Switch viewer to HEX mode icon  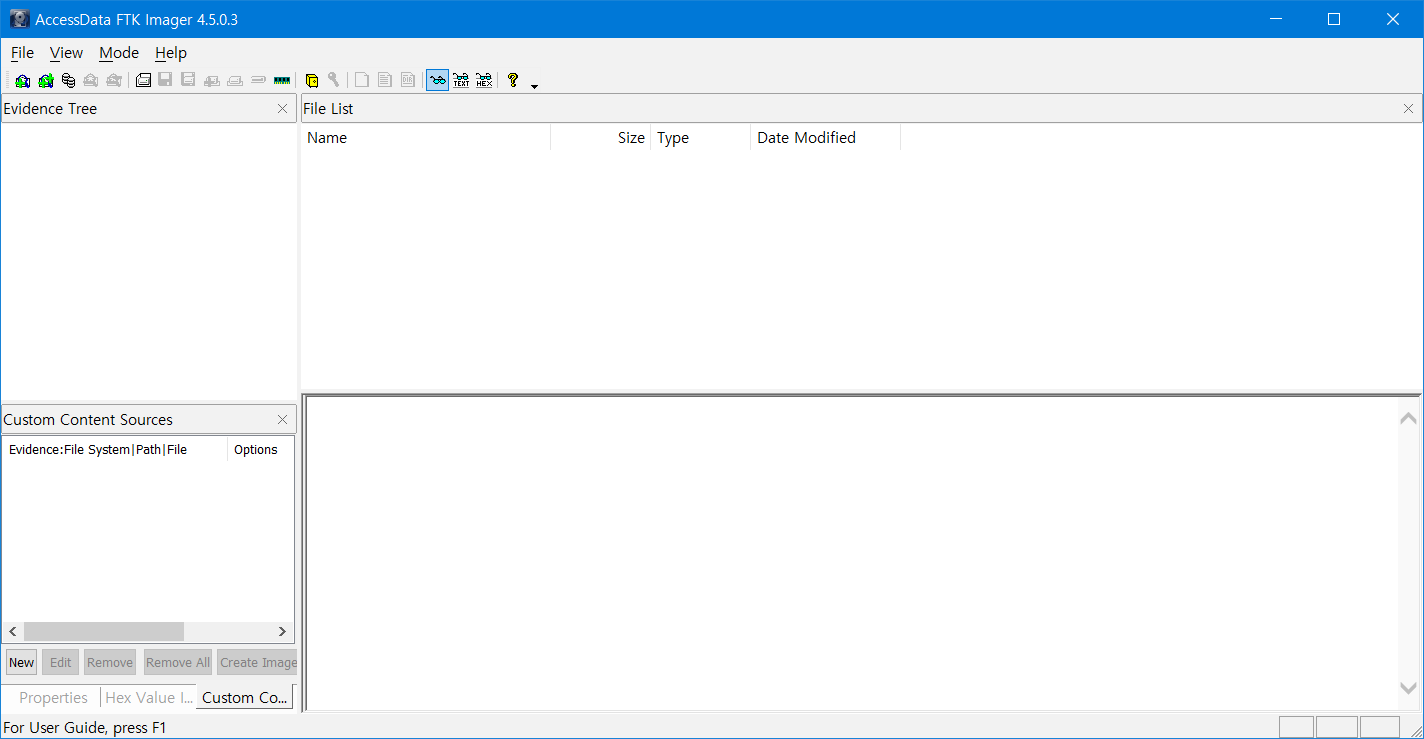click(484, 81)
